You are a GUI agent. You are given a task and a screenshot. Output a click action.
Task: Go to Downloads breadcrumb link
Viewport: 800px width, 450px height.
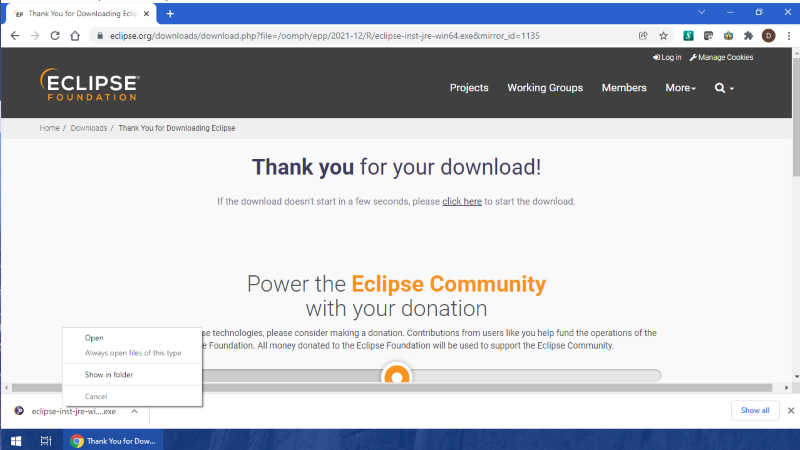coord(89,128)
